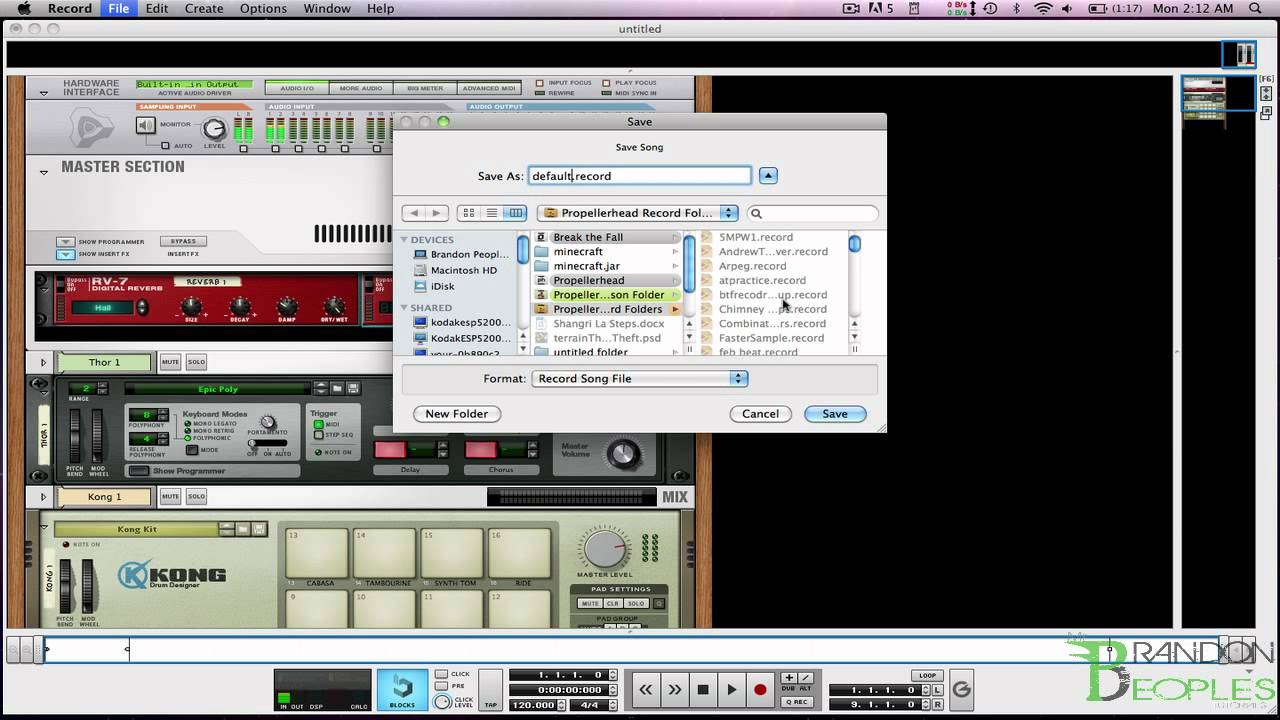Open the Window menu
1280x720 pixels.
click(x=327, y=9)
